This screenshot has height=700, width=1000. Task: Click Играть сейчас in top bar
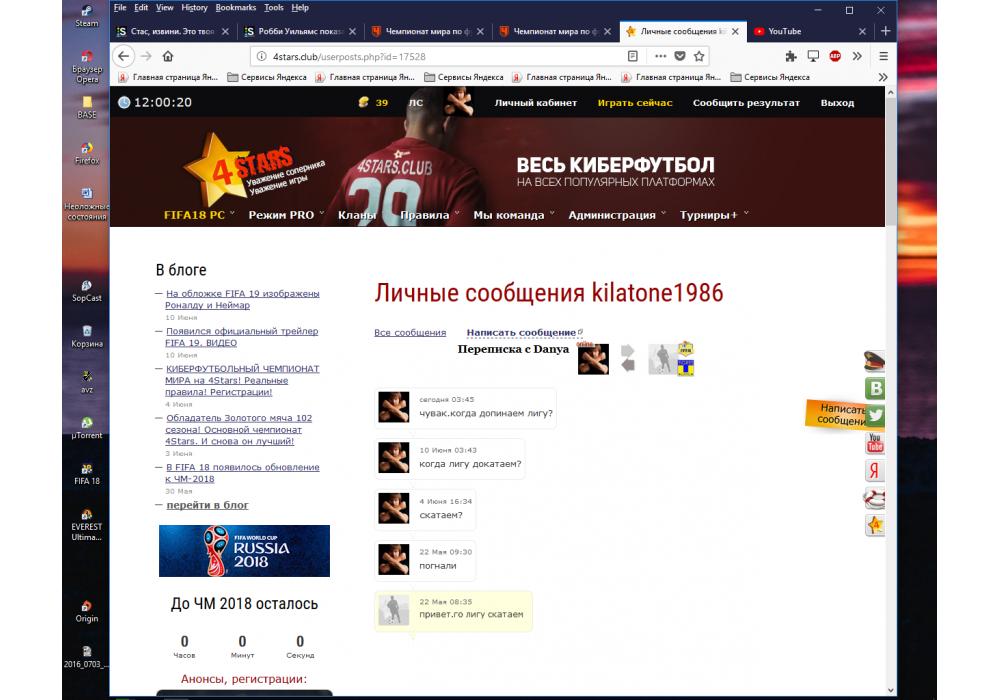[635, 103]
